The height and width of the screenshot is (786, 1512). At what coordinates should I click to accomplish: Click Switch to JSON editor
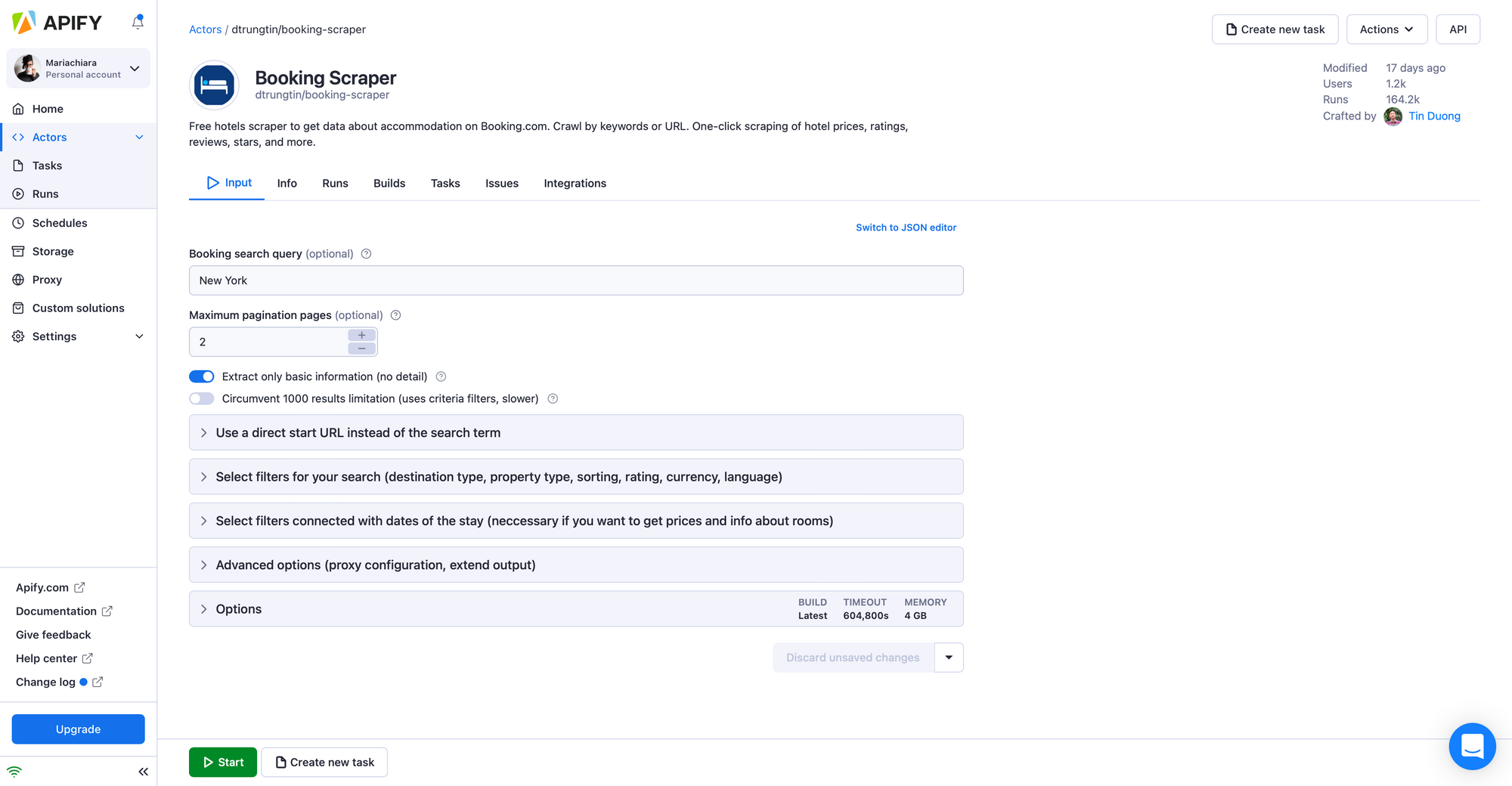tap(906, 227)
